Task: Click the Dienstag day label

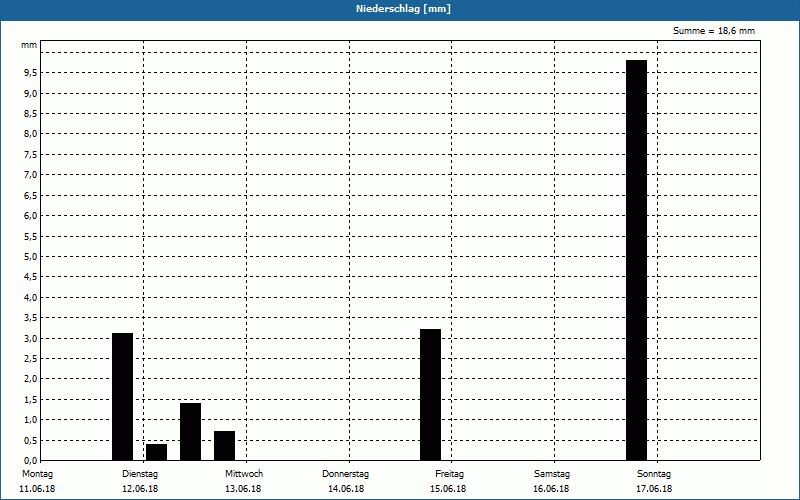Action: pyautogui.click(x=140, y=474)
